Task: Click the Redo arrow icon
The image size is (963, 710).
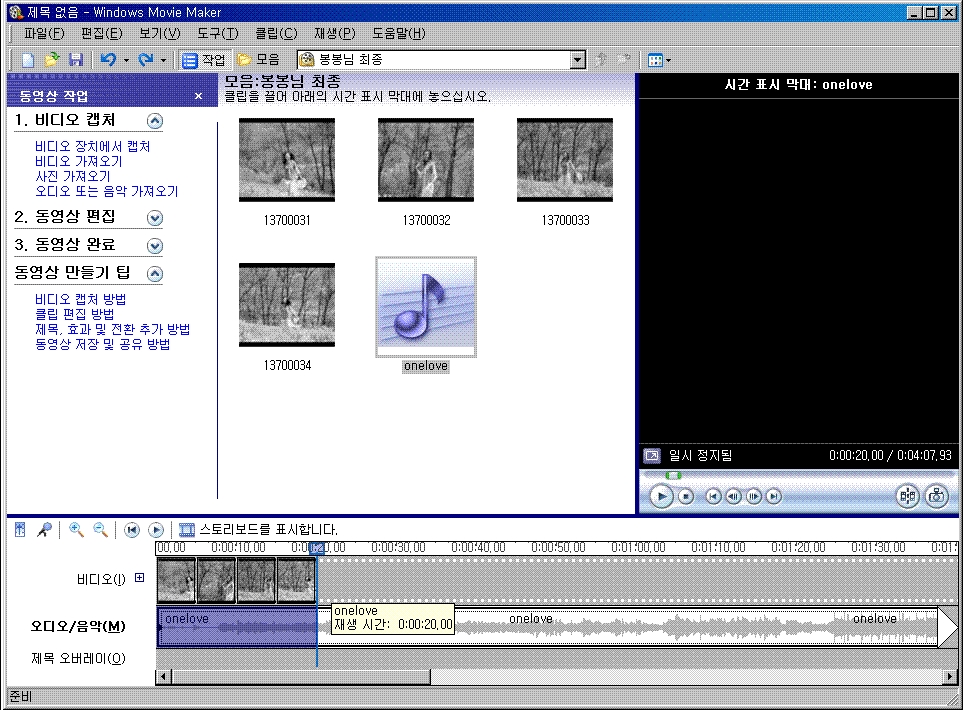Action: tap(146, 60)
